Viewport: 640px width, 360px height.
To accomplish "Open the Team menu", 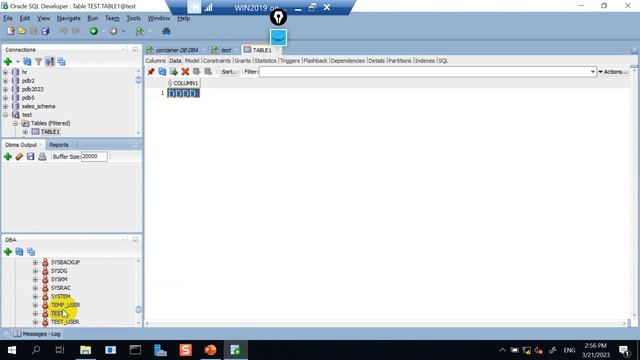I will pyautogui.click(x=112, y=18).
